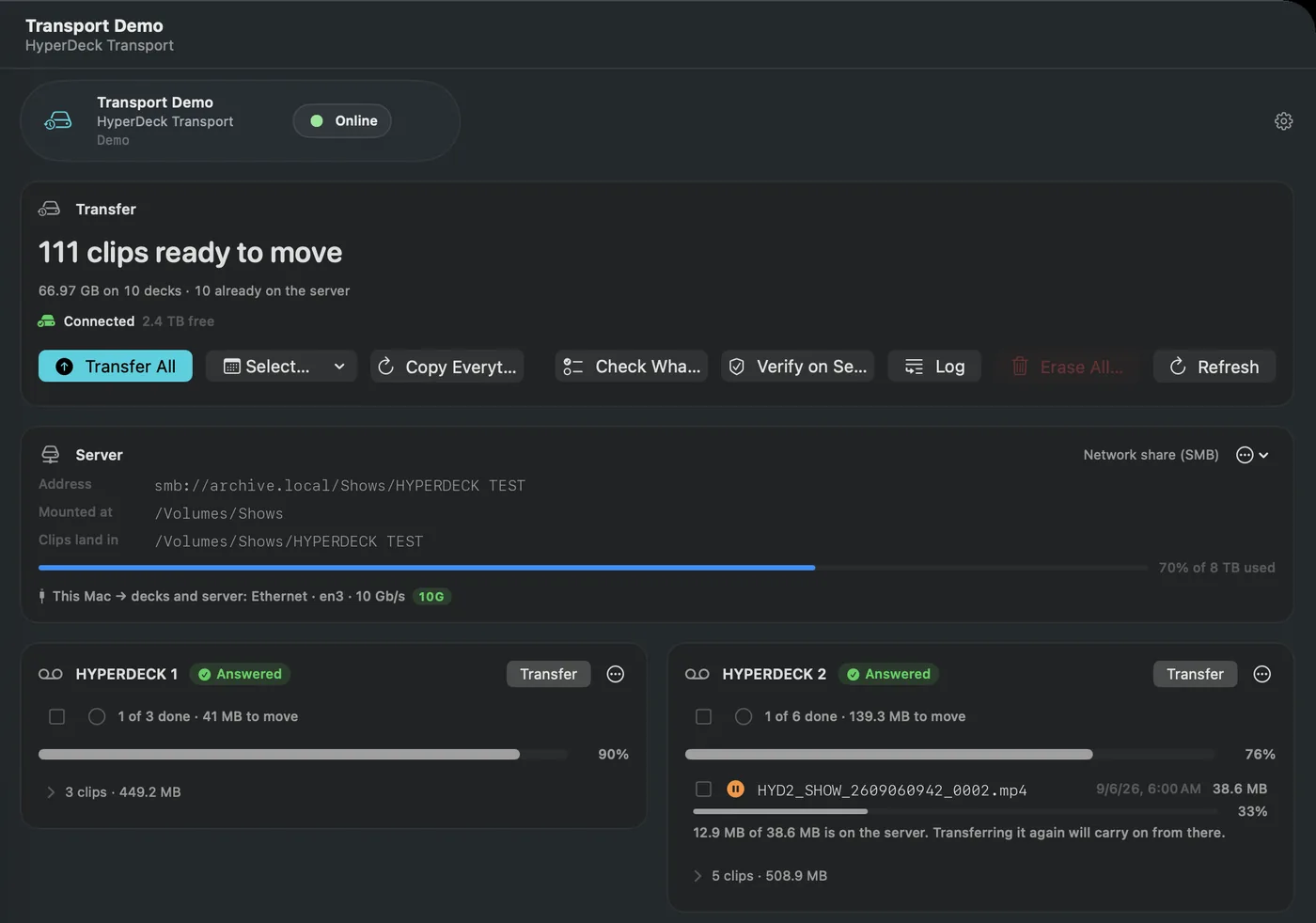
Task: Click the green Connected status icon
Action: tap(46, 321)
